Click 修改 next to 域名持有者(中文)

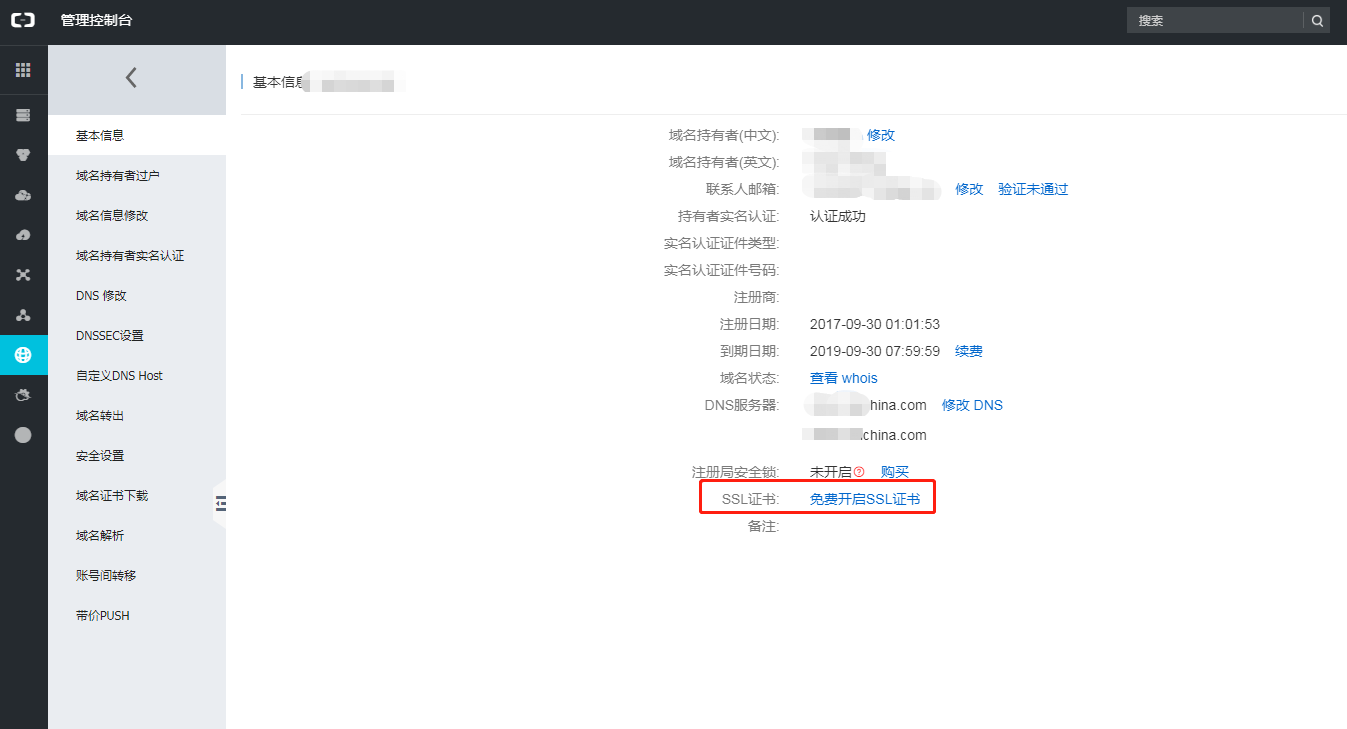881,135
